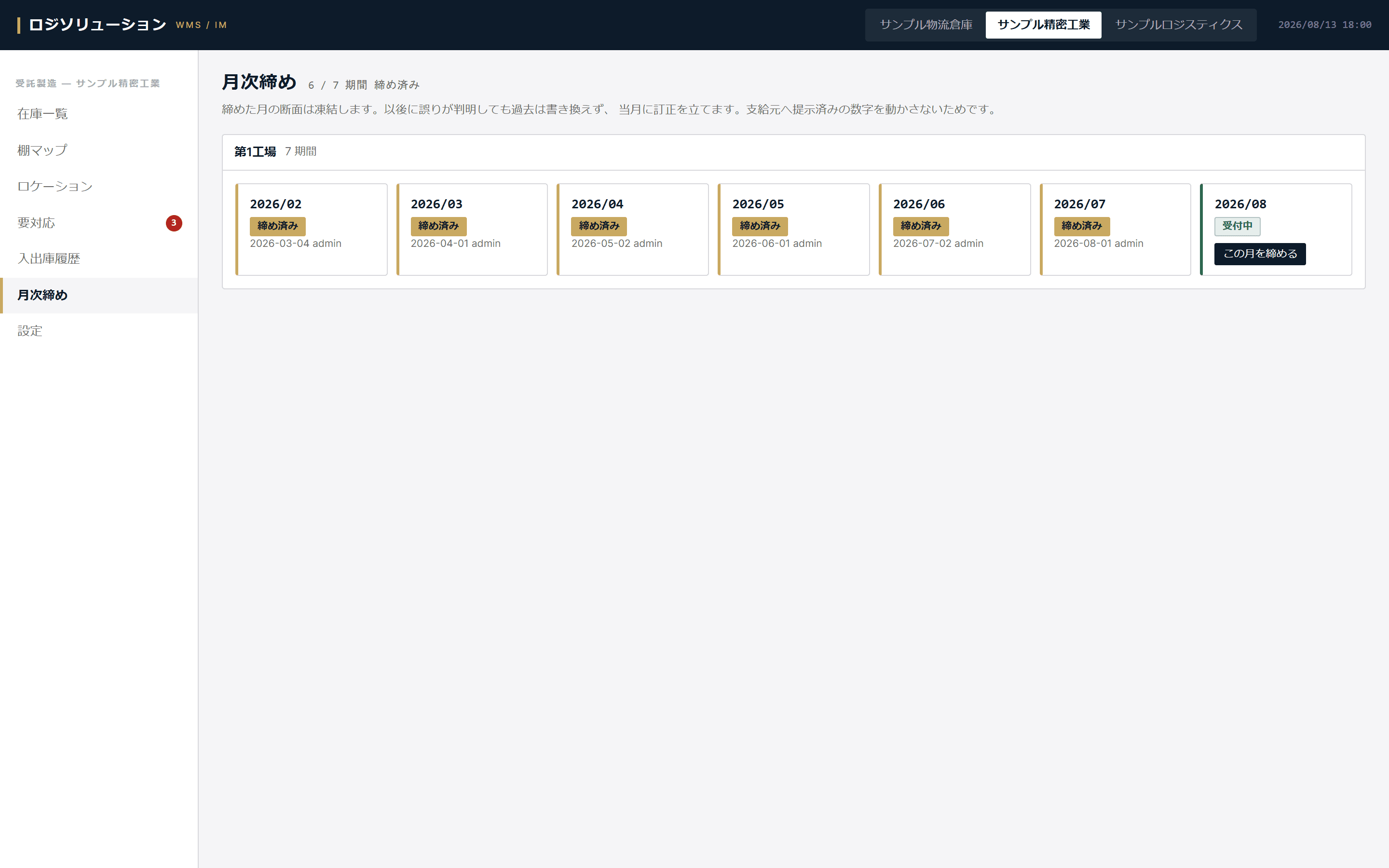Click 締め済み badge on the 2026/07 card
1389x868 pixels.
[x=1082, y=226]
